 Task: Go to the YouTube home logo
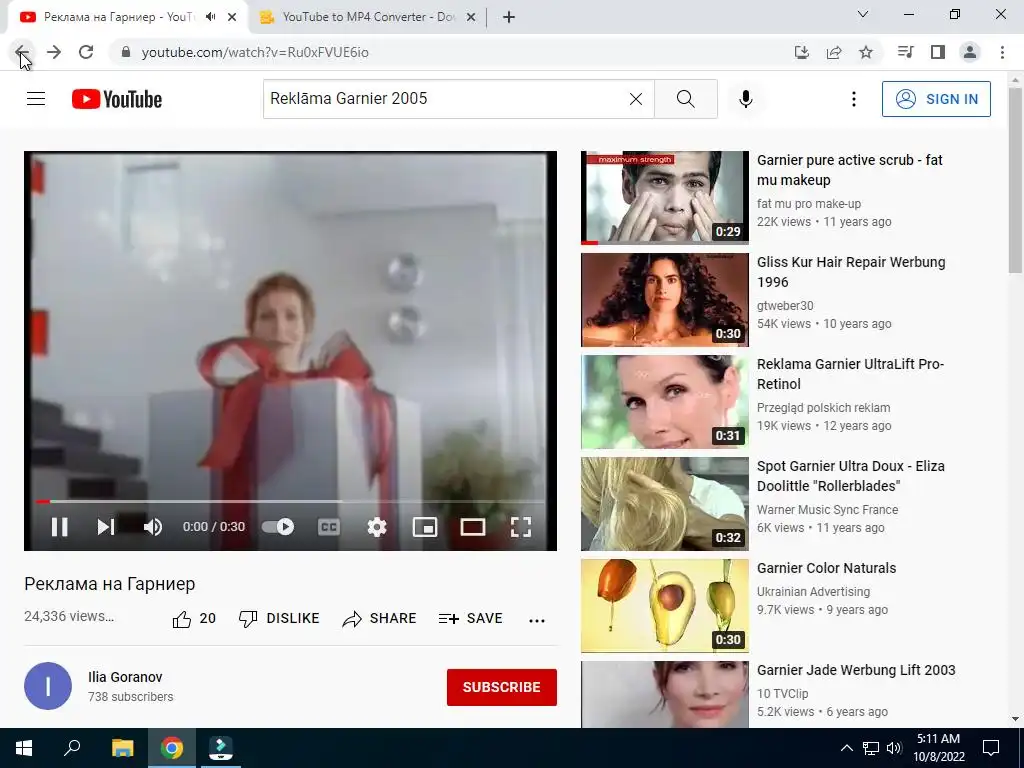click(117, 99)
